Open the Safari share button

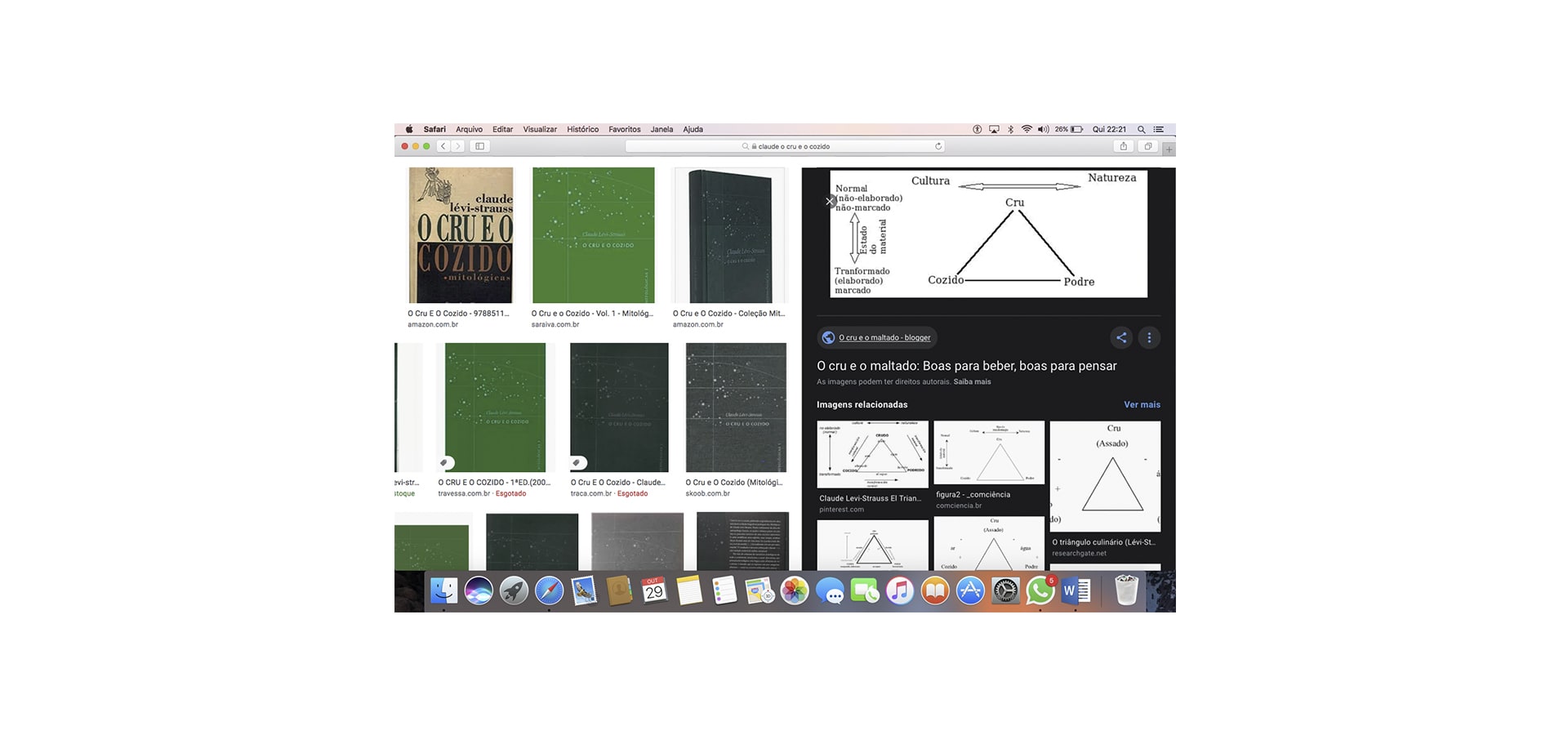pos(1124,146)
